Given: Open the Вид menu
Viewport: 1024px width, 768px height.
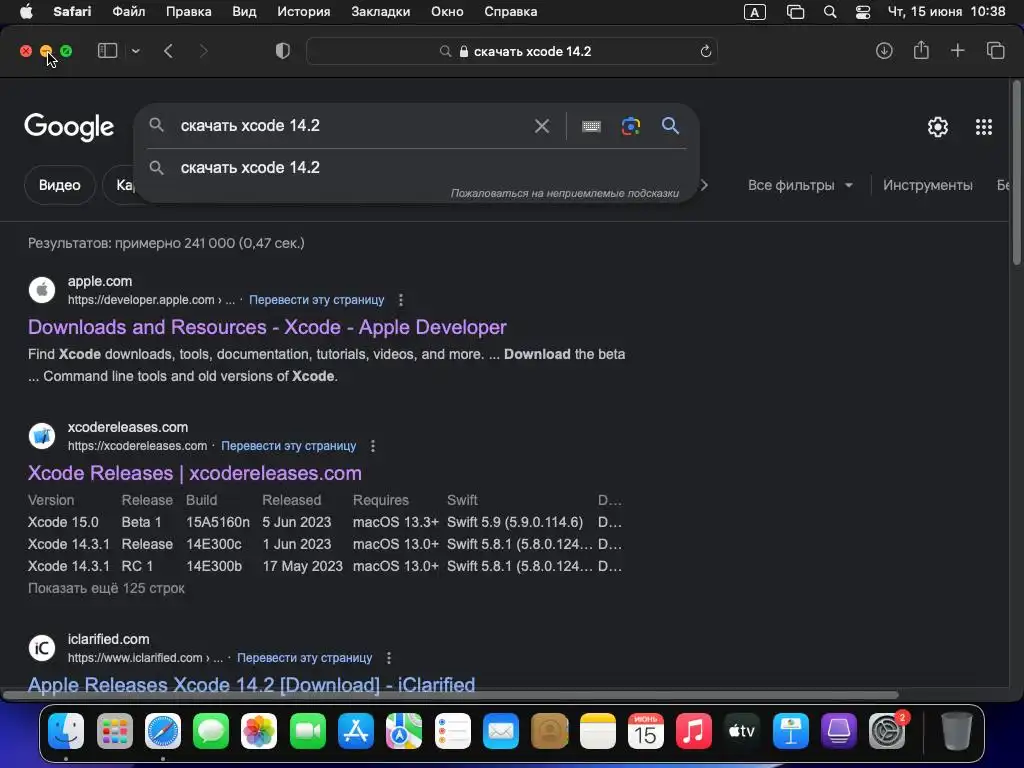Looking at the screenshot, I should coord(244,12).
